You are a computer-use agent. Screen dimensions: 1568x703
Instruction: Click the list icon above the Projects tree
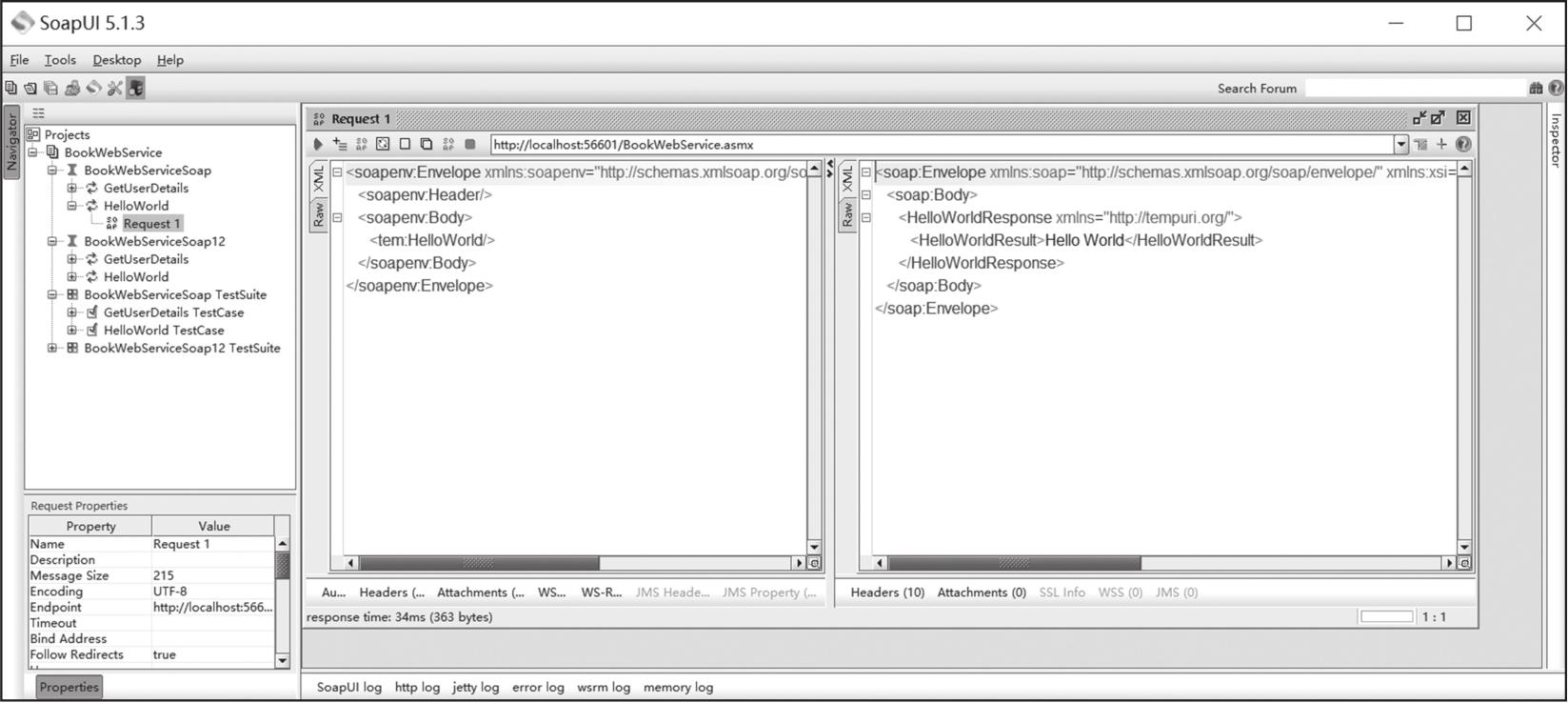pos(38,113)
